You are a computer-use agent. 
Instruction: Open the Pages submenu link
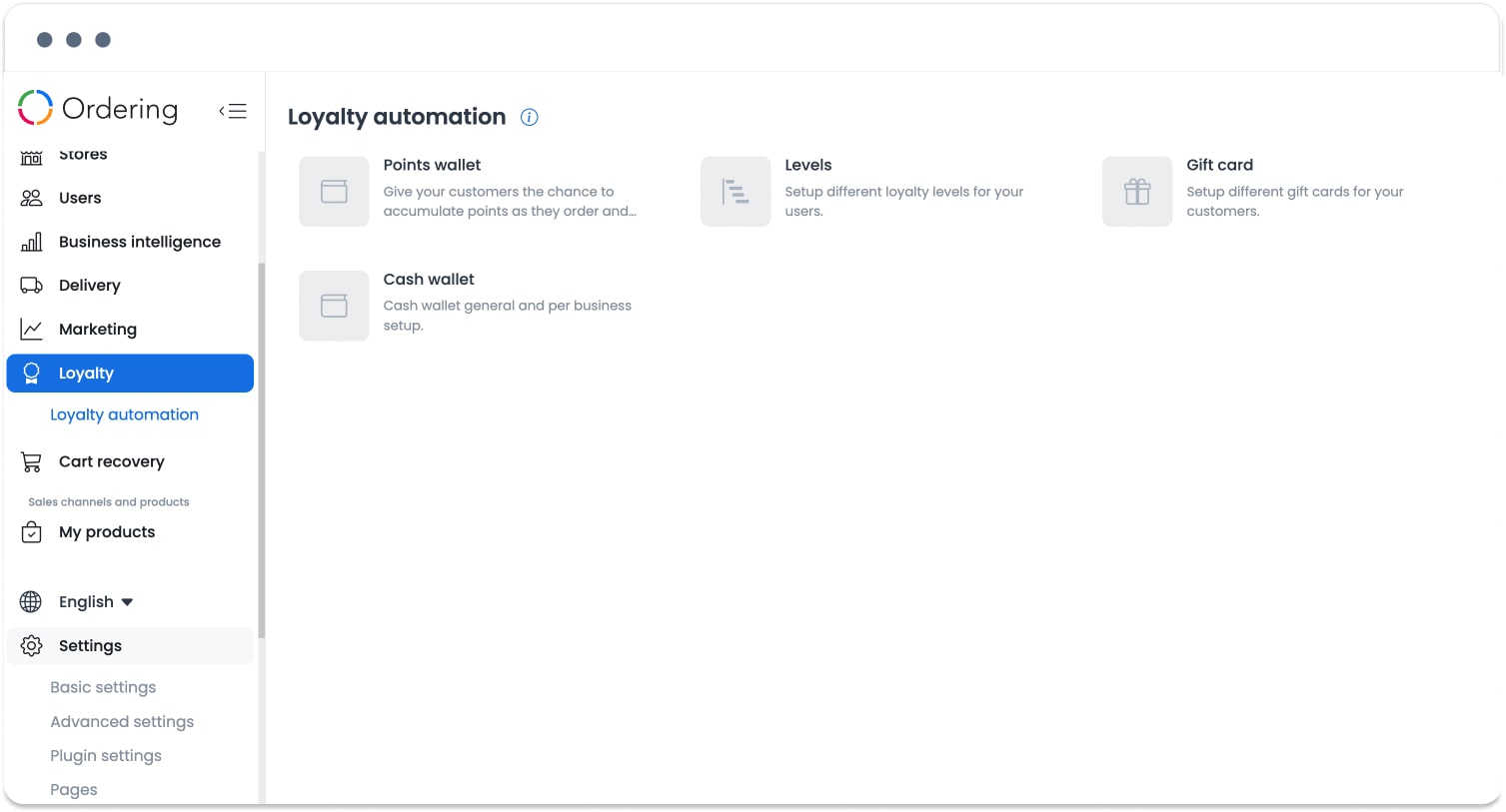click(x=74, y=789)
